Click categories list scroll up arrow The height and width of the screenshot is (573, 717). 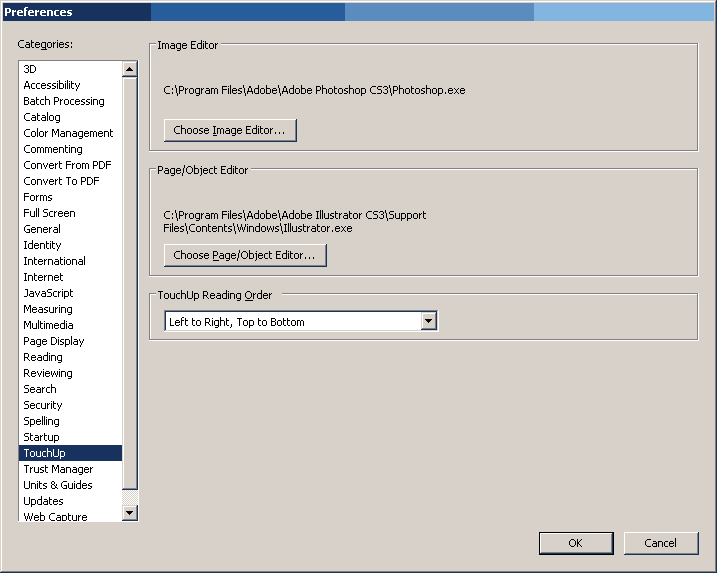[x=130, y=69]
